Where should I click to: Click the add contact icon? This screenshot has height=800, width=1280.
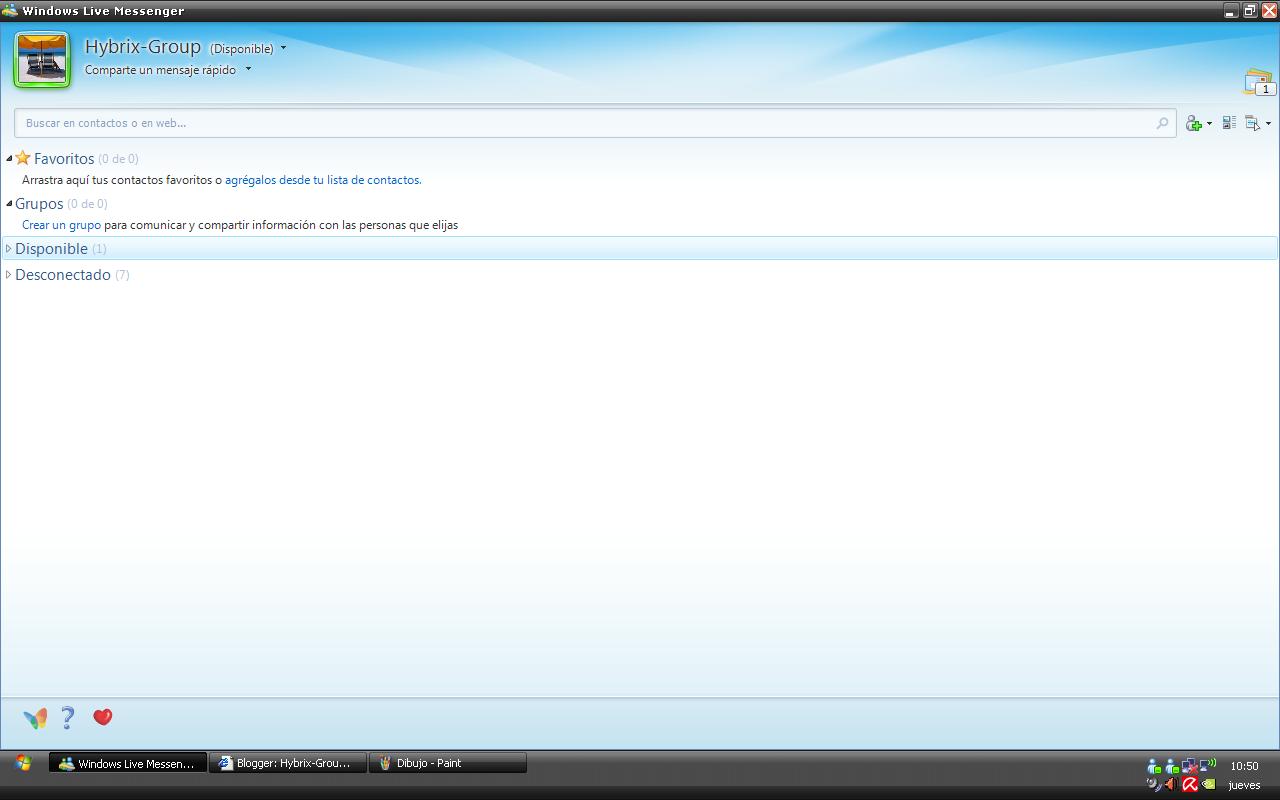point(1194,123)
